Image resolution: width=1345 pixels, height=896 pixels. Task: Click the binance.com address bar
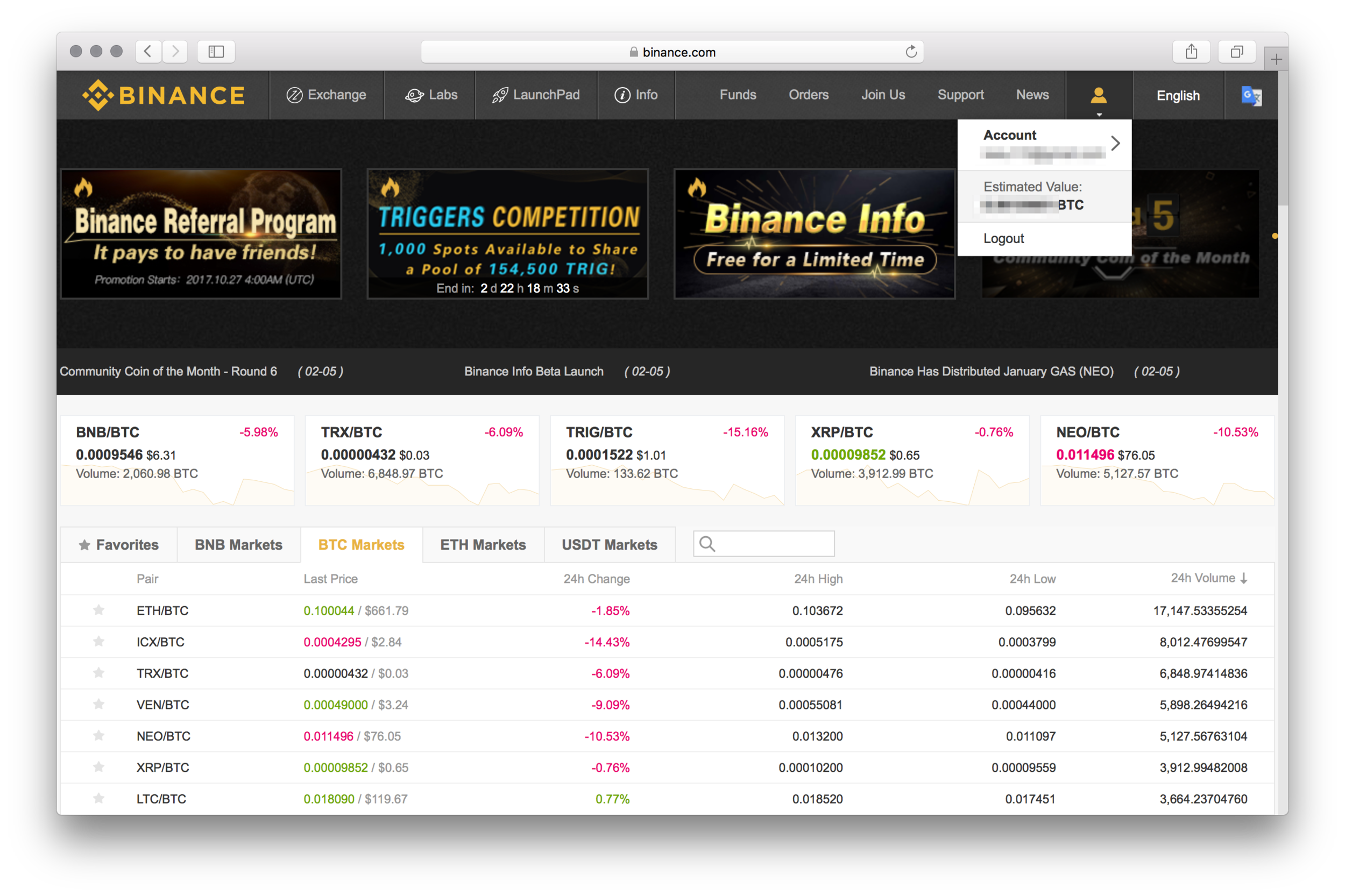pos(672,52)
